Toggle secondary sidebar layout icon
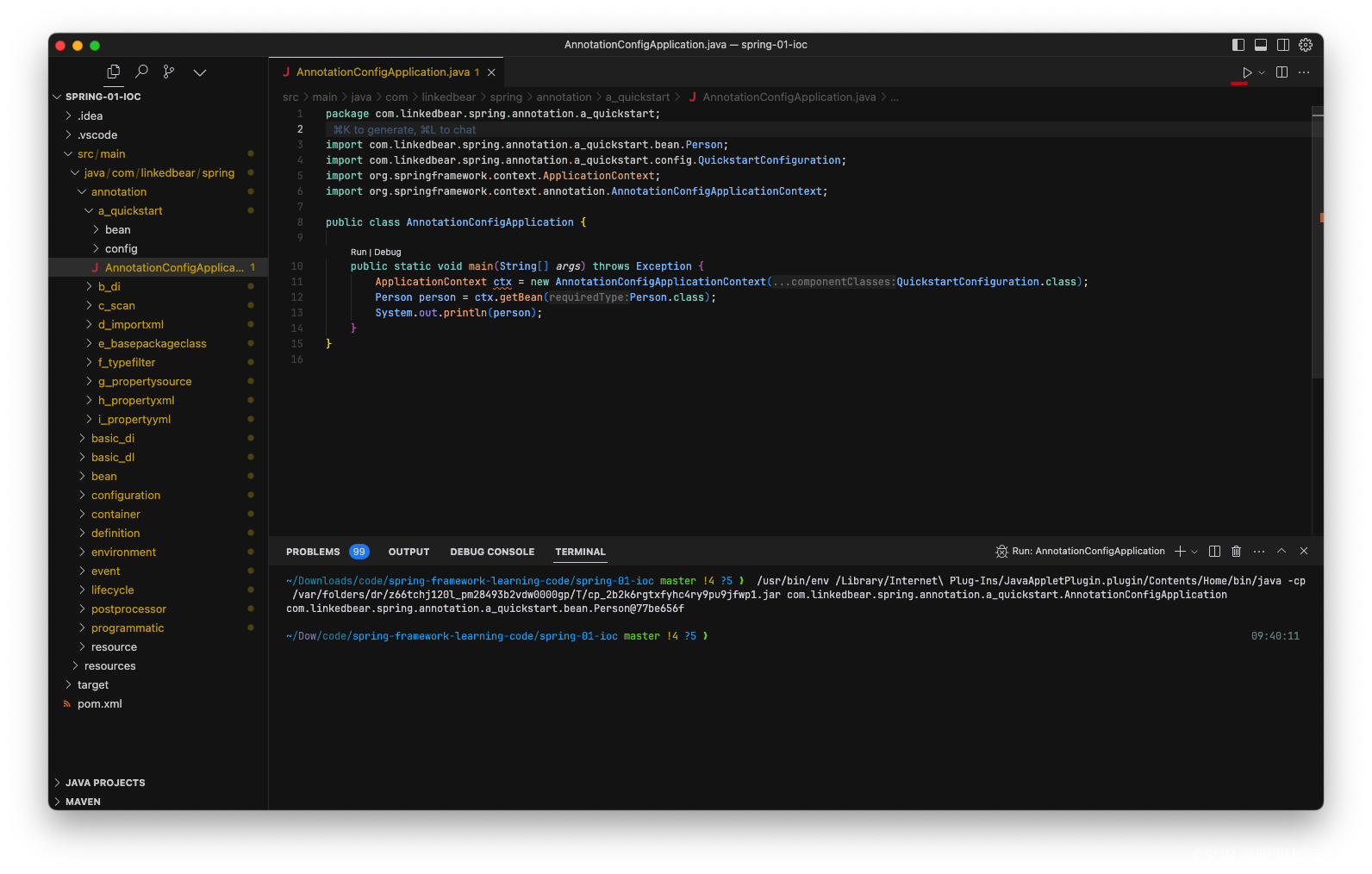1372x874 pixels. (x=1283, y=45)
